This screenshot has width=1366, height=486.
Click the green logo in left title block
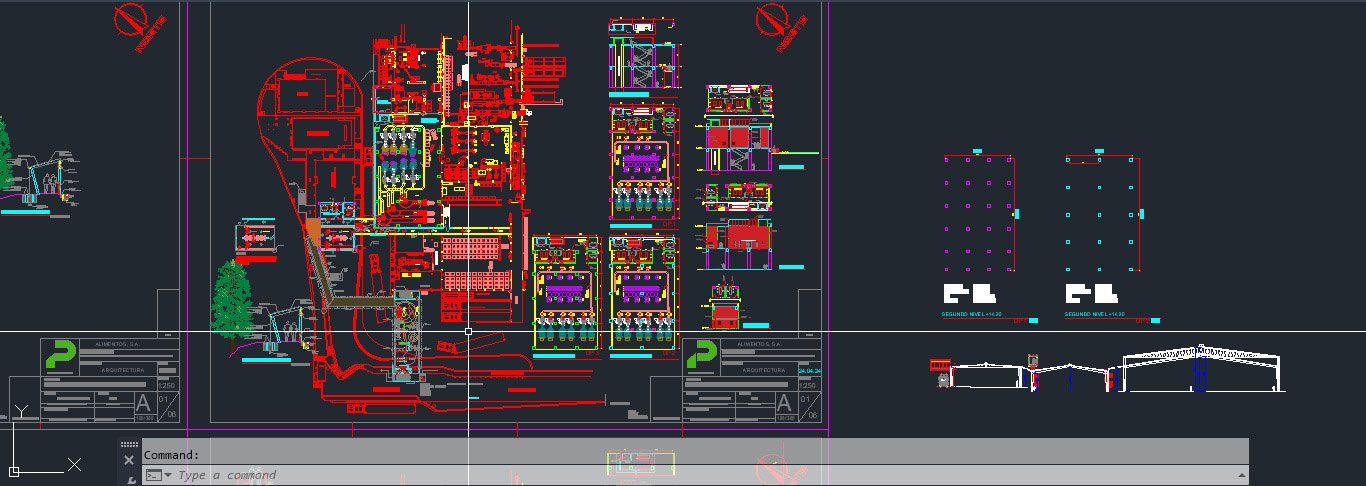pos(59,354)
